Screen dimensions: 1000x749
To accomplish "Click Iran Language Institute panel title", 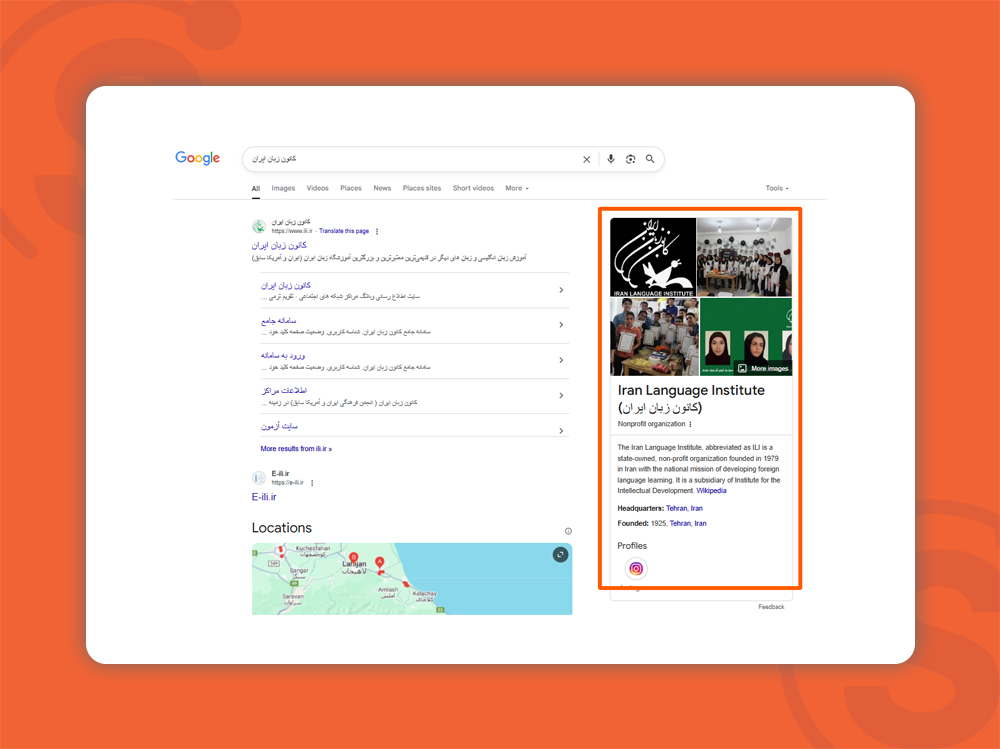I will click(691, 399).
